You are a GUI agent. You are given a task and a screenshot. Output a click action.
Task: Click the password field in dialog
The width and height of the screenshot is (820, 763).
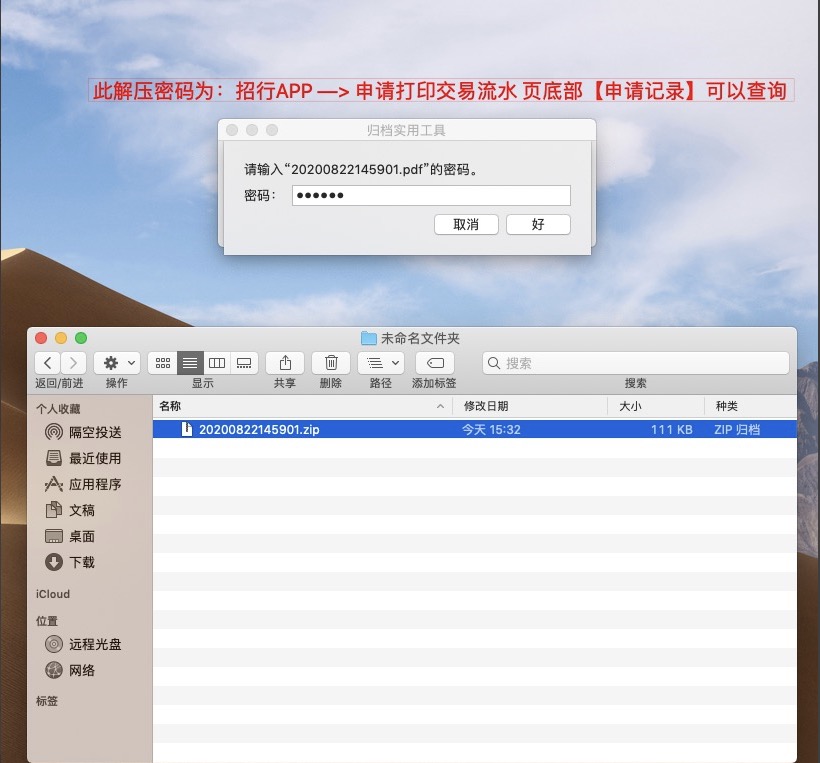pos(431,195)
